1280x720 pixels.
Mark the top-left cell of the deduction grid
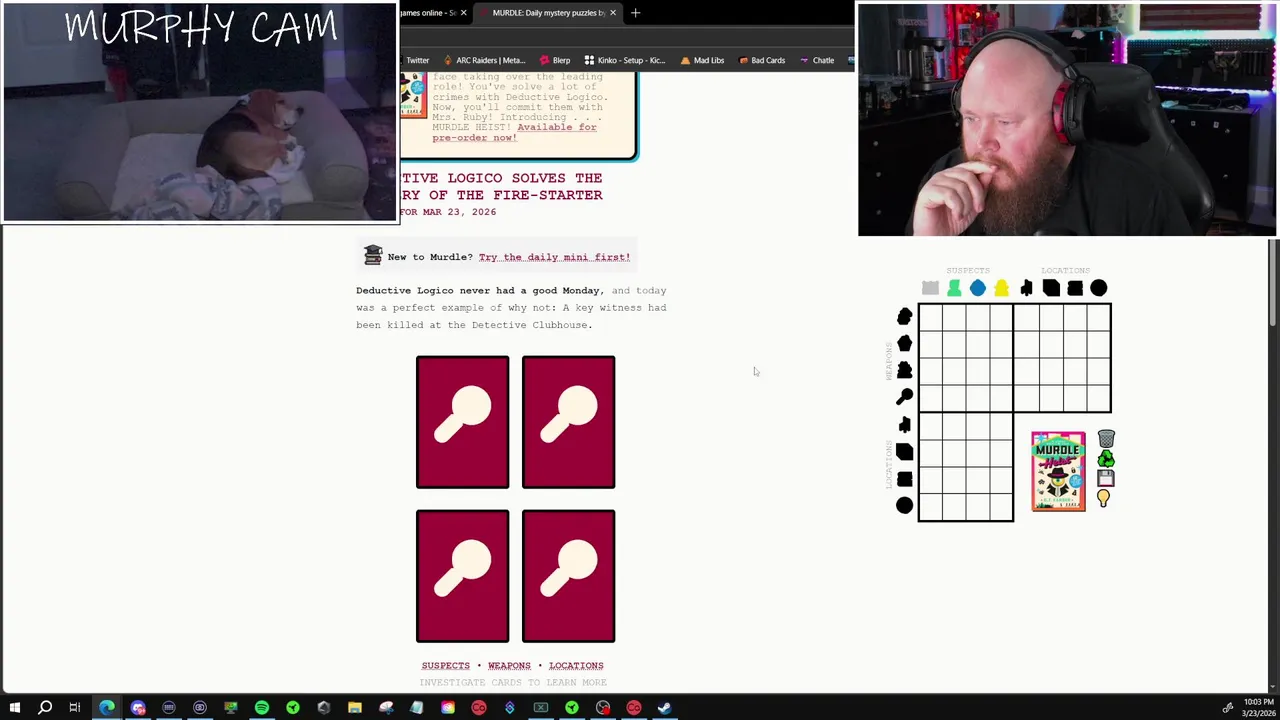[x=930, y=317]
